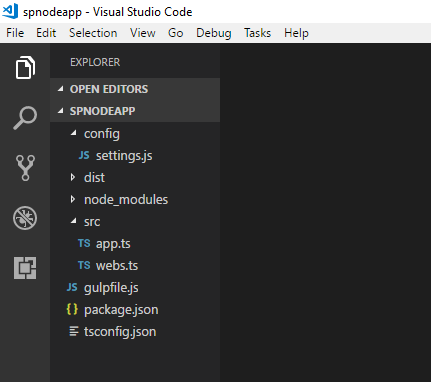Viewport: 431px width, 382px height.
Task: Collapse the config folder
Action: pyautogui.click(x=74, y=133)
